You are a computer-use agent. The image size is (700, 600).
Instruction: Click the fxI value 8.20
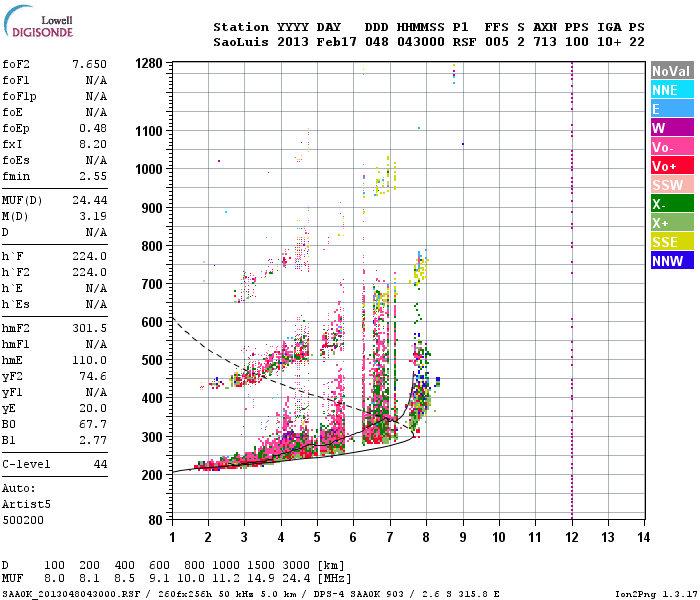click(93, 144)
